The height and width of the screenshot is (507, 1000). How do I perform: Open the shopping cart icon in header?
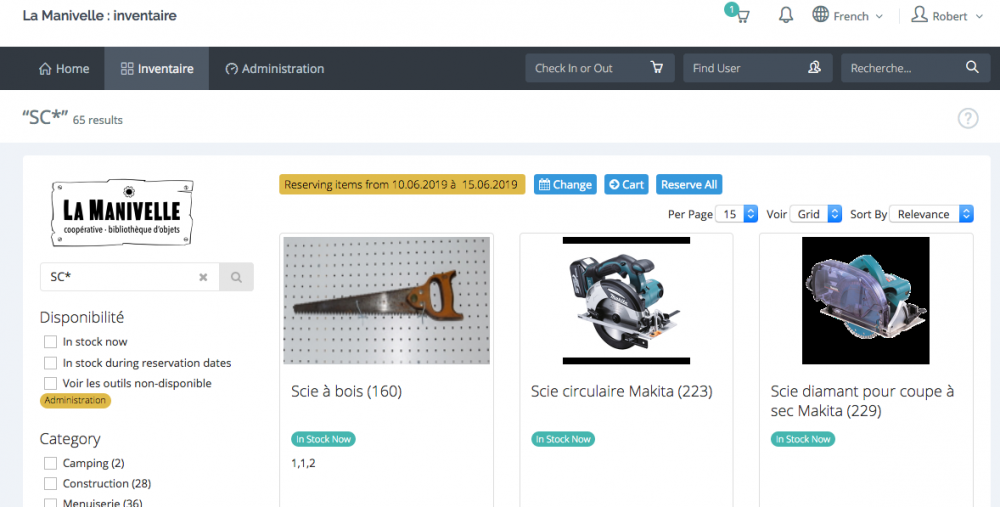(741, 16)
